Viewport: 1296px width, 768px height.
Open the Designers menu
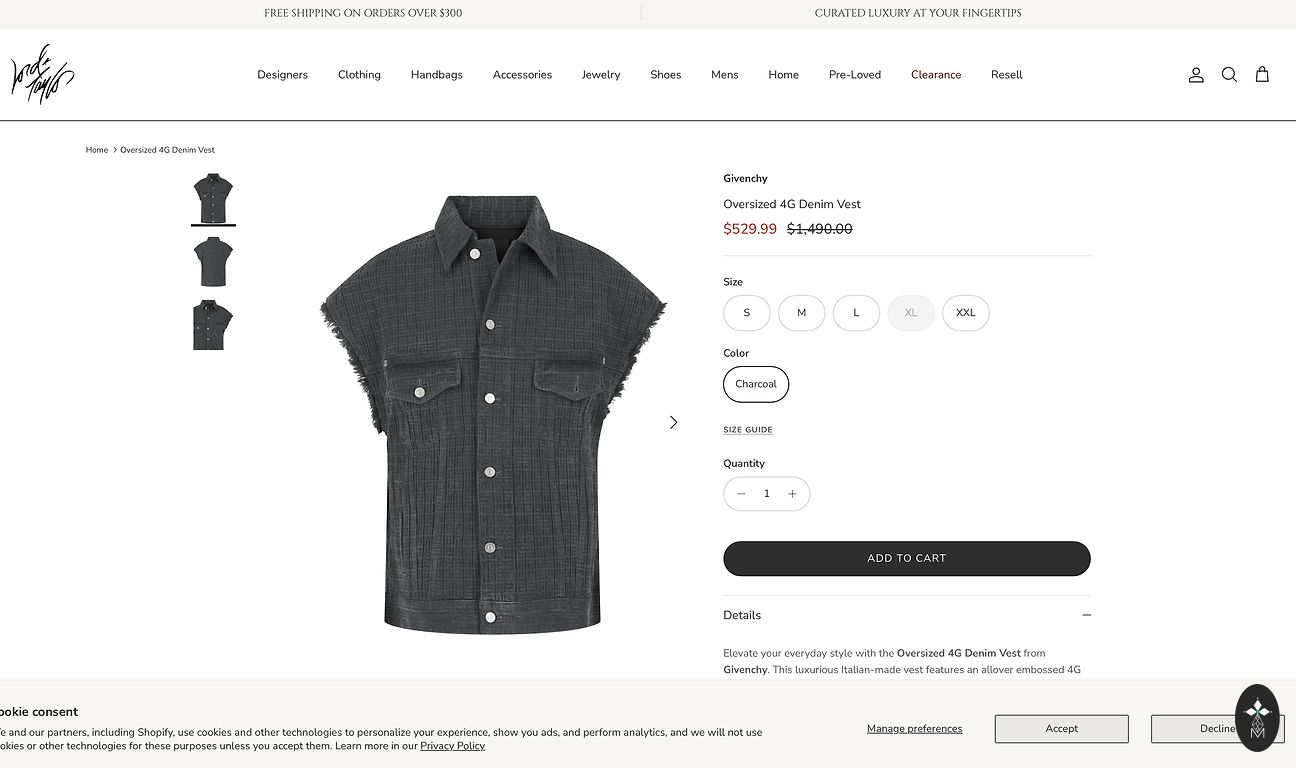click(x=282, y=75)
